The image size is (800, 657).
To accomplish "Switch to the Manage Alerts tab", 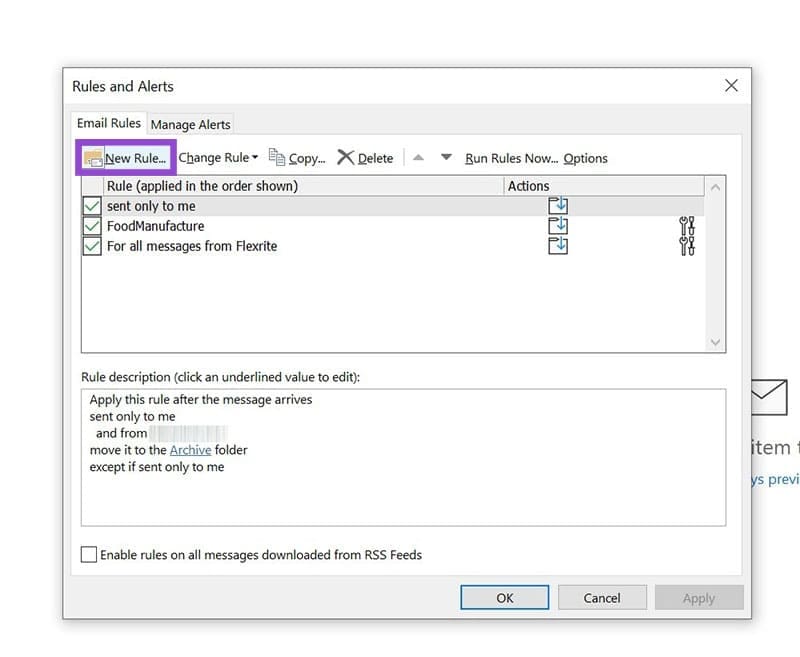I will pyautogui.click(x=190, y=124).
